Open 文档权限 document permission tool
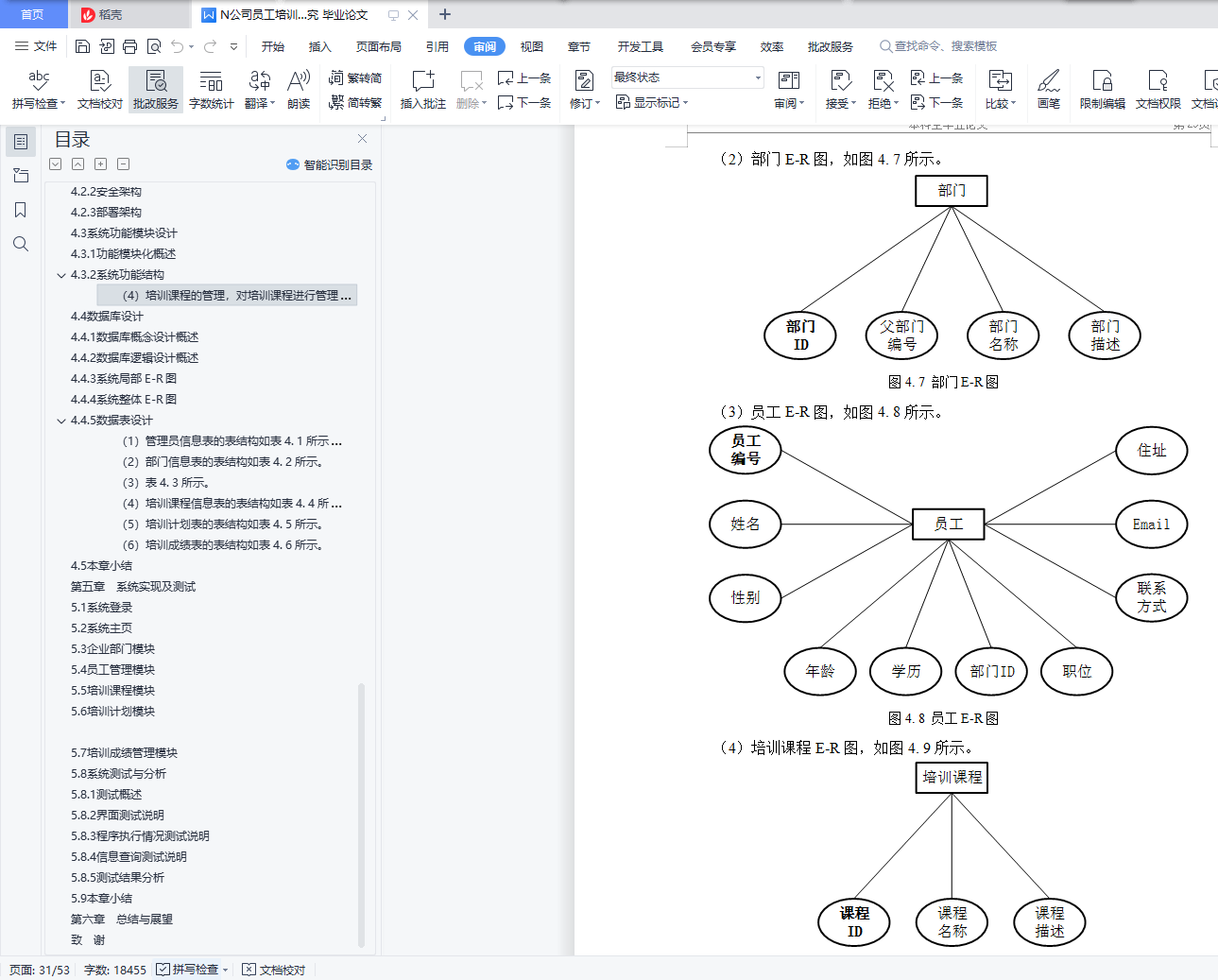The width and height of the screenshot is (1218, 980). click(1158, 90)
